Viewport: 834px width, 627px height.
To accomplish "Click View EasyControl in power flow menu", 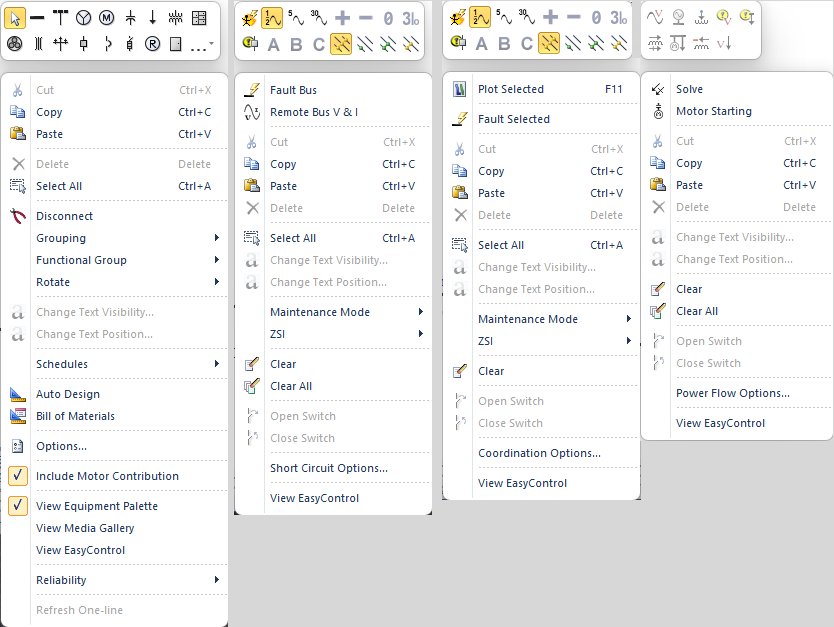I will [737, 423].
